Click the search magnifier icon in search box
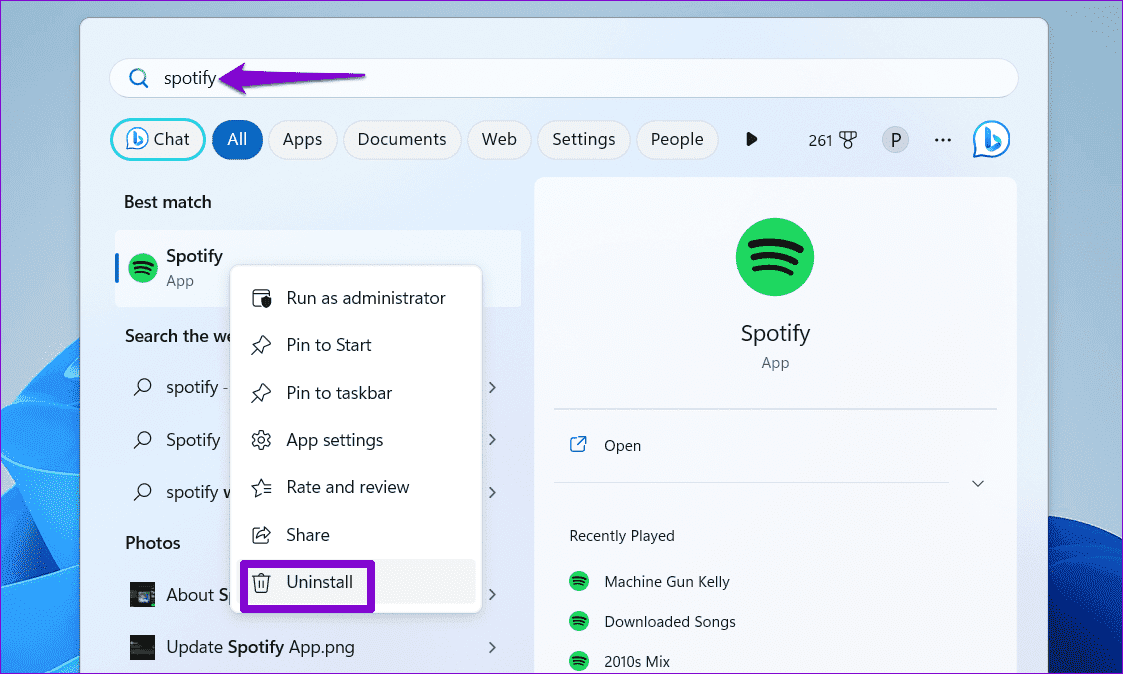 [x=138, y=78]
